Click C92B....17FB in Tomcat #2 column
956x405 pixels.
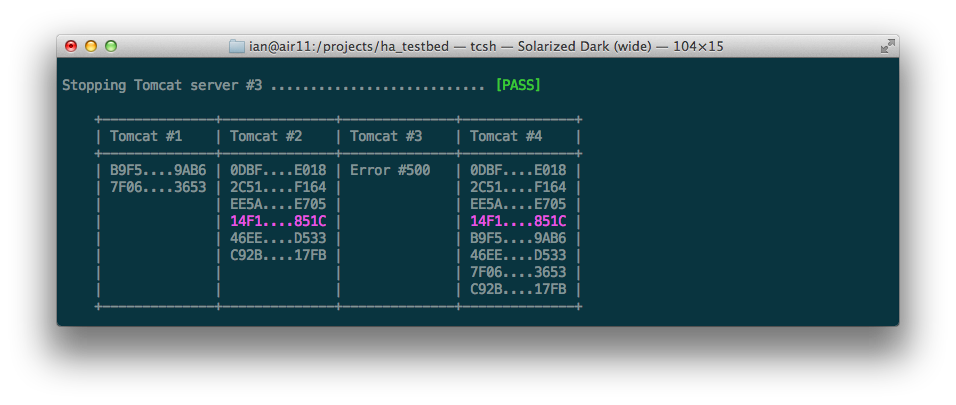pos(278,255)
